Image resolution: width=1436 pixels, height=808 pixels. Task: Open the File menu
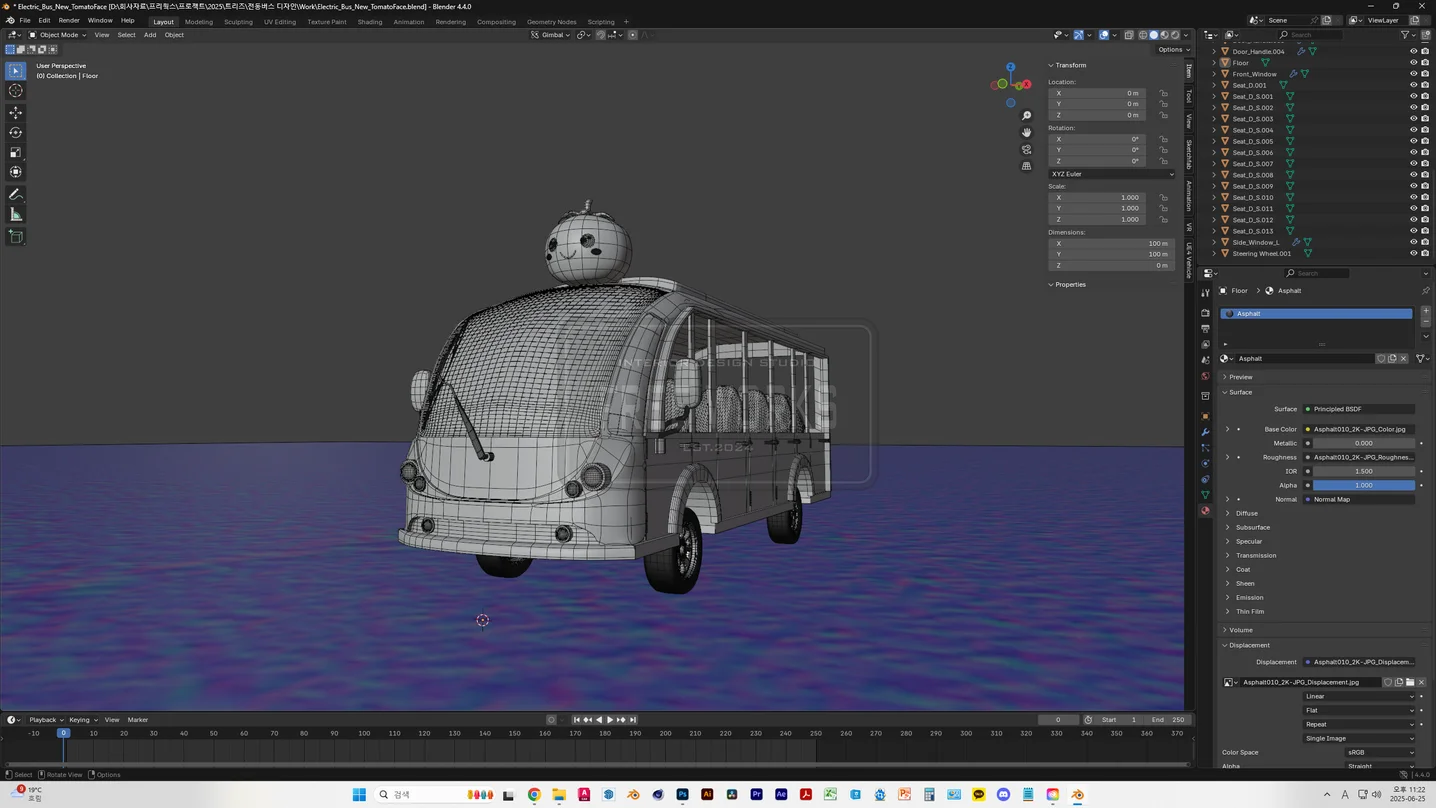[25, 21]
